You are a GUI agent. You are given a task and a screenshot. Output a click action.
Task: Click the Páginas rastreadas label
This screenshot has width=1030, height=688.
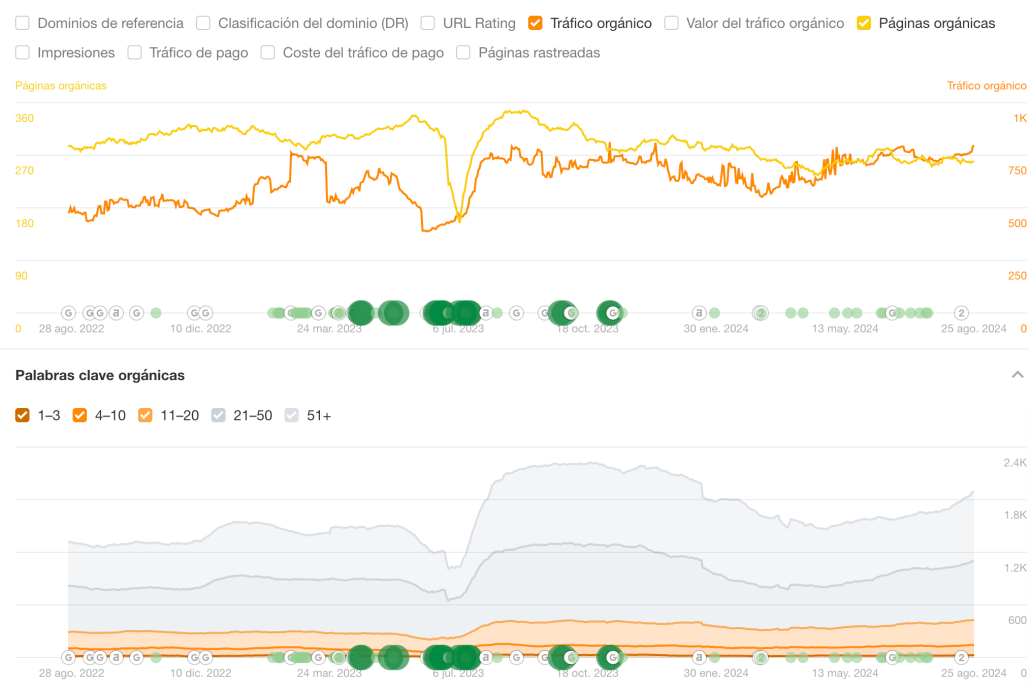(539, 53)
